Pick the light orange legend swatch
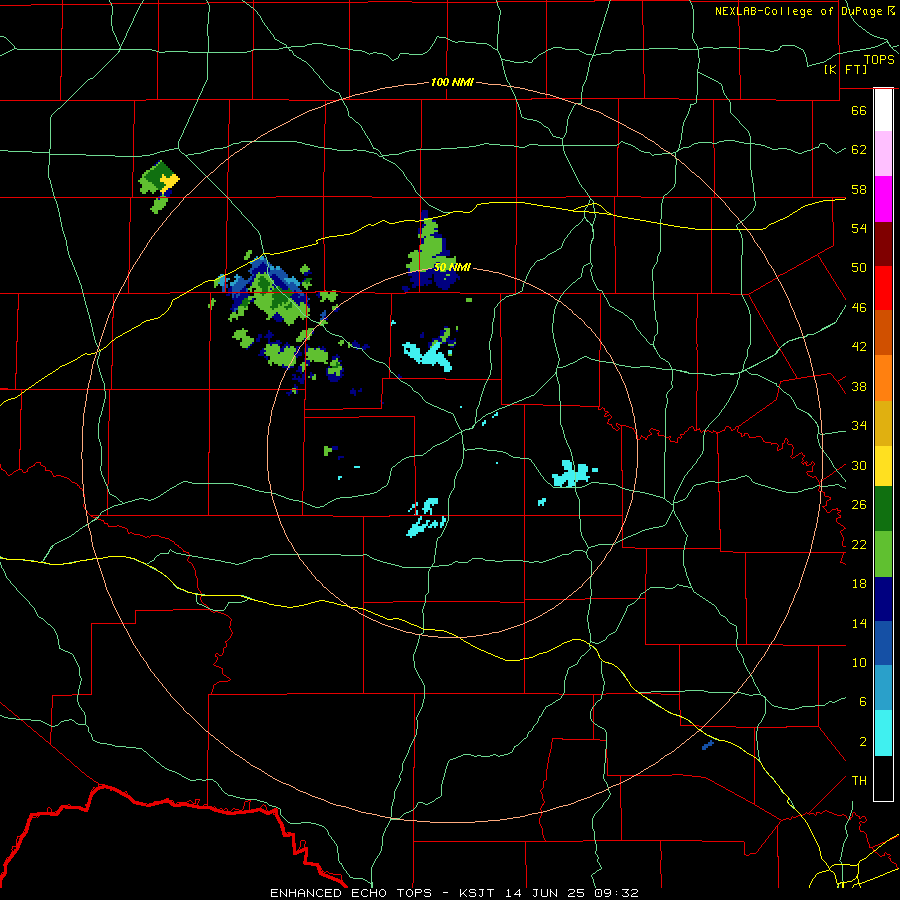This screenshot has width=900, height=900. click(883, 378)
